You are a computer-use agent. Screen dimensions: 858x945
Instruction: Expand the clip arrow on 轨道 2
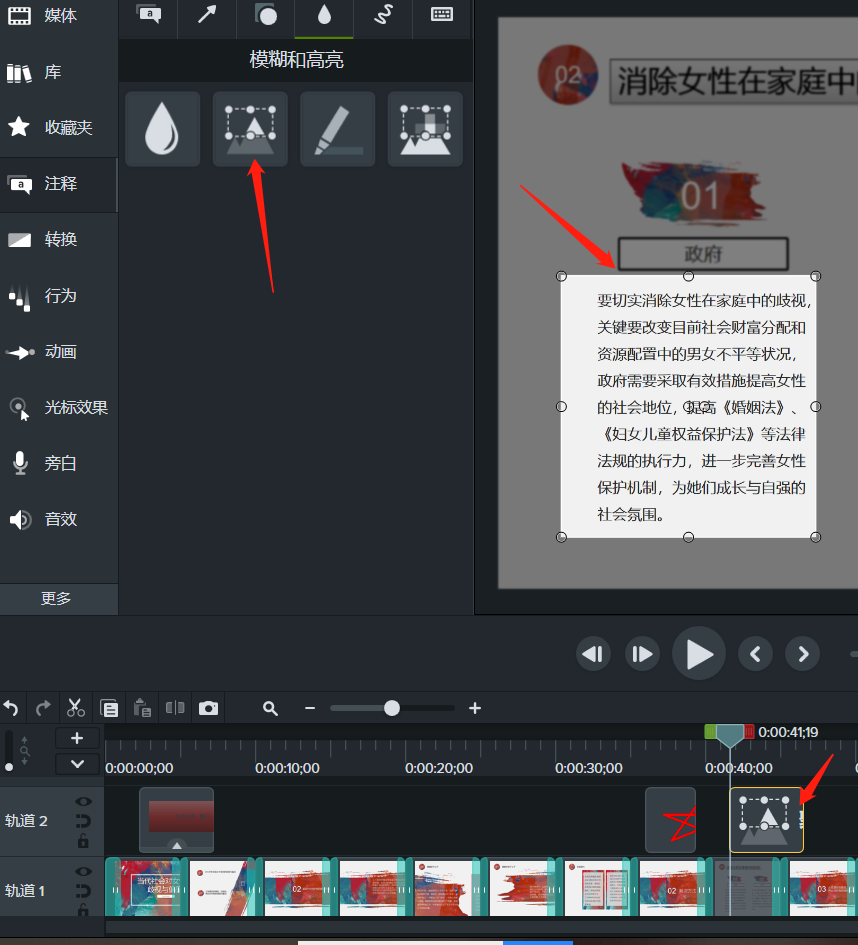177,846
